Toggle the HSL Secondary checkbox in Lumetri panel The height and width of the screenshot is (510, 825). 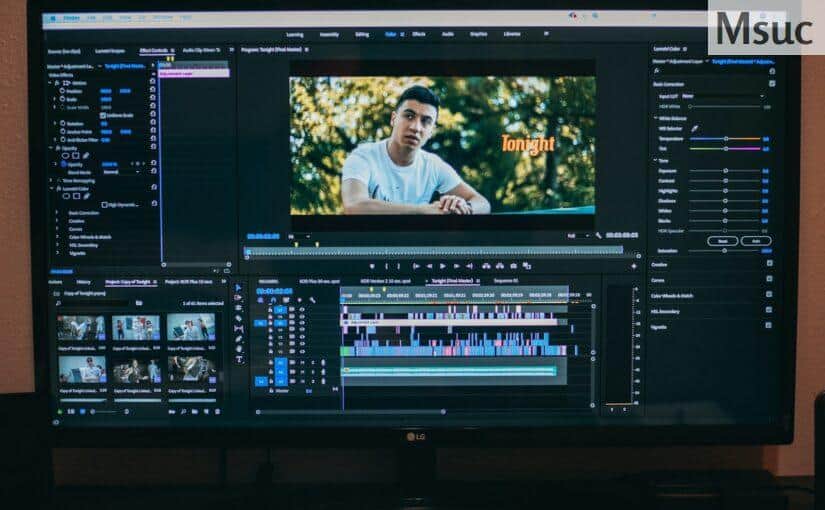pyautogui.click(x=769, y=310)
